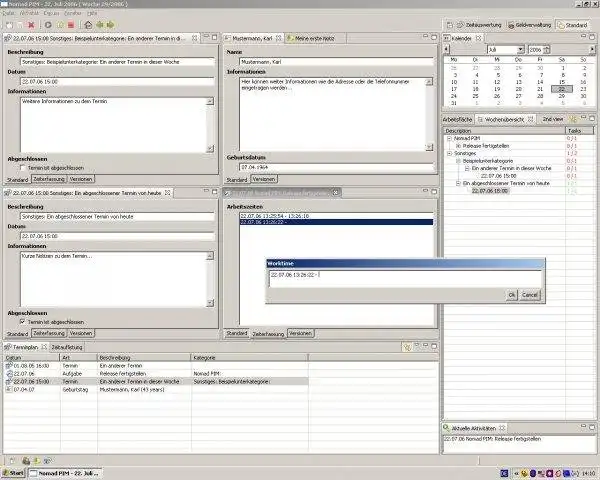Screen dimensions: 600x480
Task: Click the round play/start activity toolbar icon
Action: [48, 25]
